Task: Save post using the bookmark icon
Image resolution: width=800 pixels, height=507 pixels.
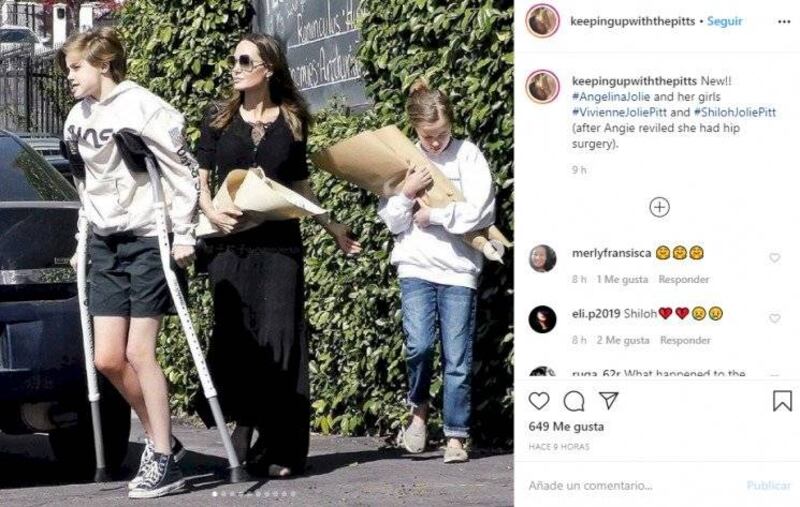Action: pyautogui.click(x=782, y=401)
